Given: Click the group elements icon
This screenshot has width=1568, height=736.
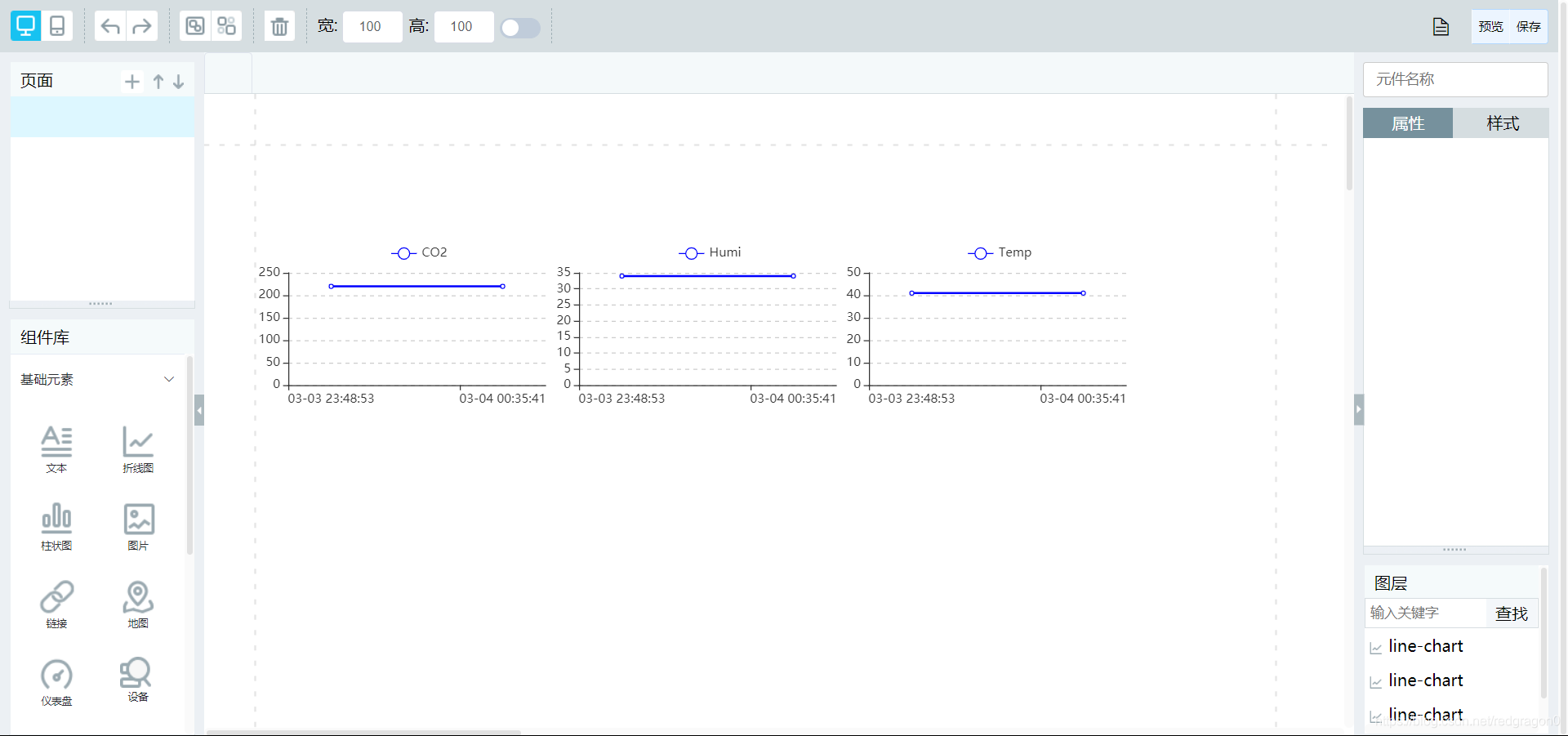Looking at the screenshot, I should (x=195, y=26).
